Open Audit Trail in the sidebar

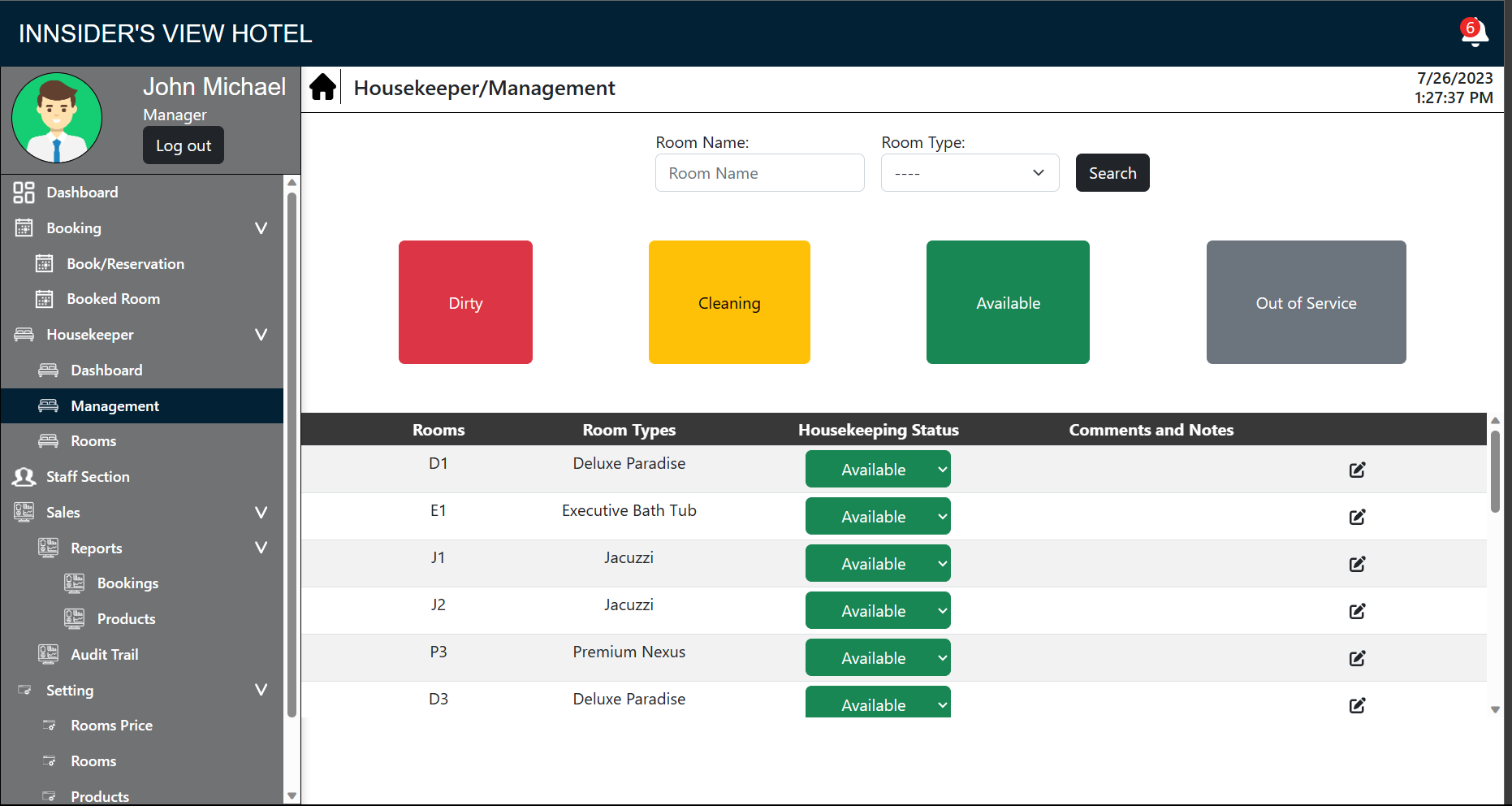[x=104, y=655]
